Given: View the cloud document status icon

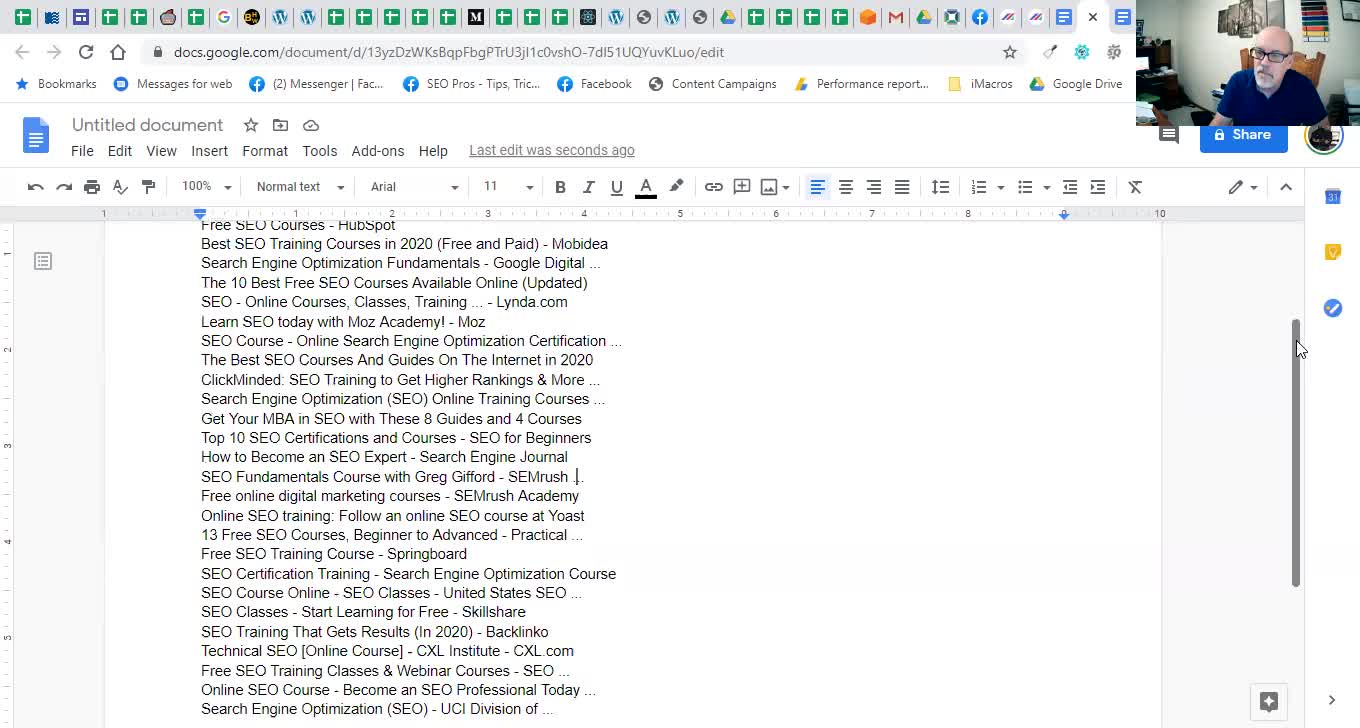Looking at the screenshot, I should click(311, 125).
